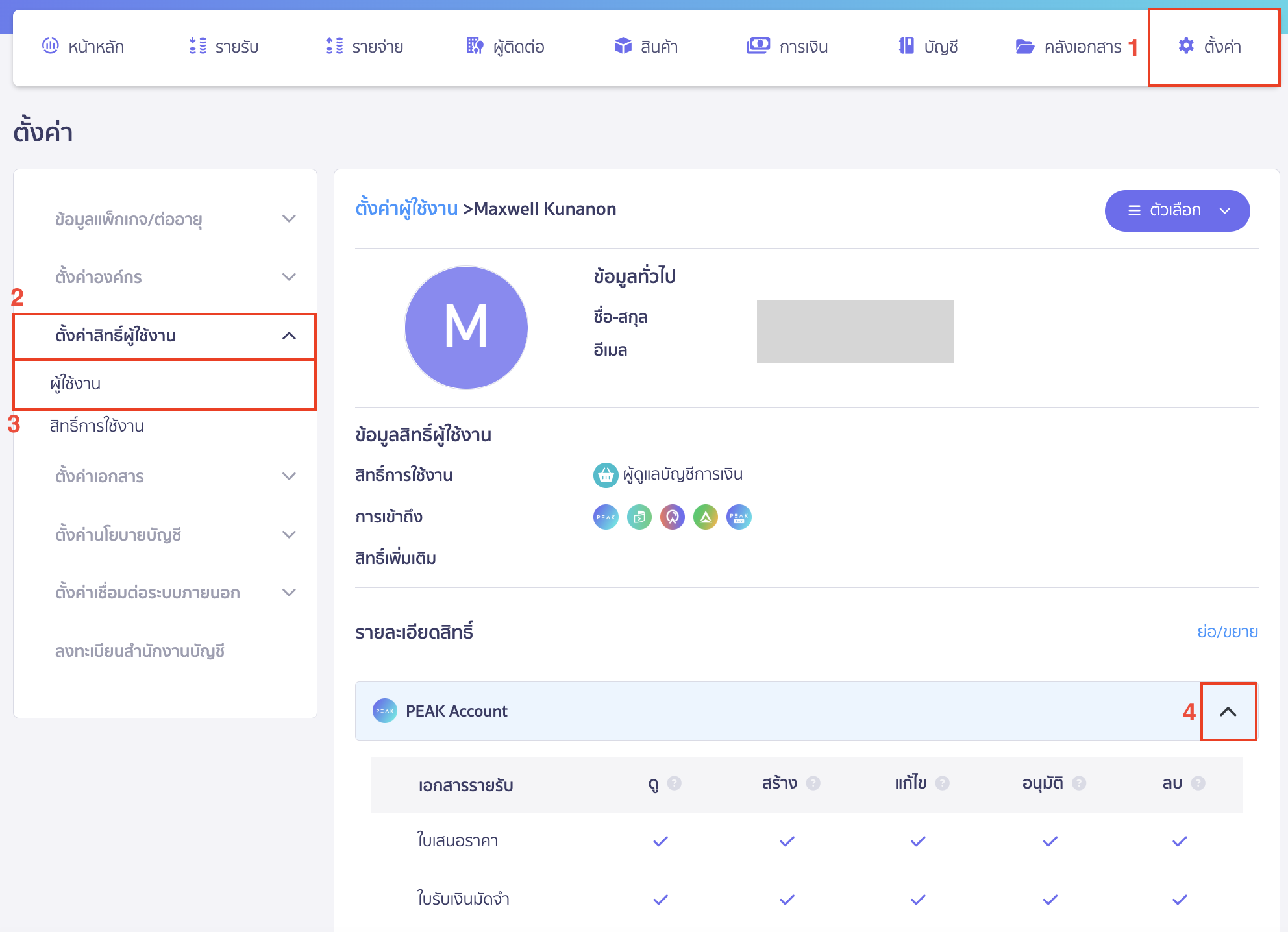This screenshot has height=932, width=1288.
Task: Click ตั้งค่าผู้ใช้งาน breadcrumb link
Action: click(406, 208)
